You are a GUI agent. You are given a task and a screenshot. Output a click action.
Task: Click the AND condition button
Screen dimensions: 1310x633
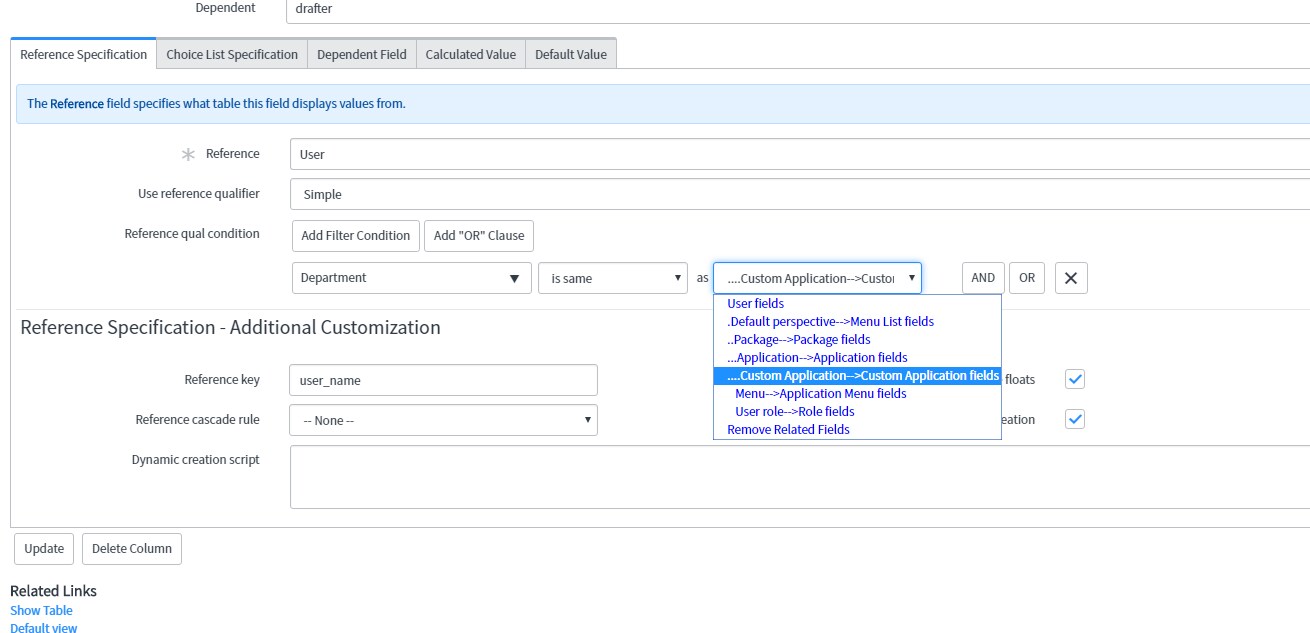point(983,278)
